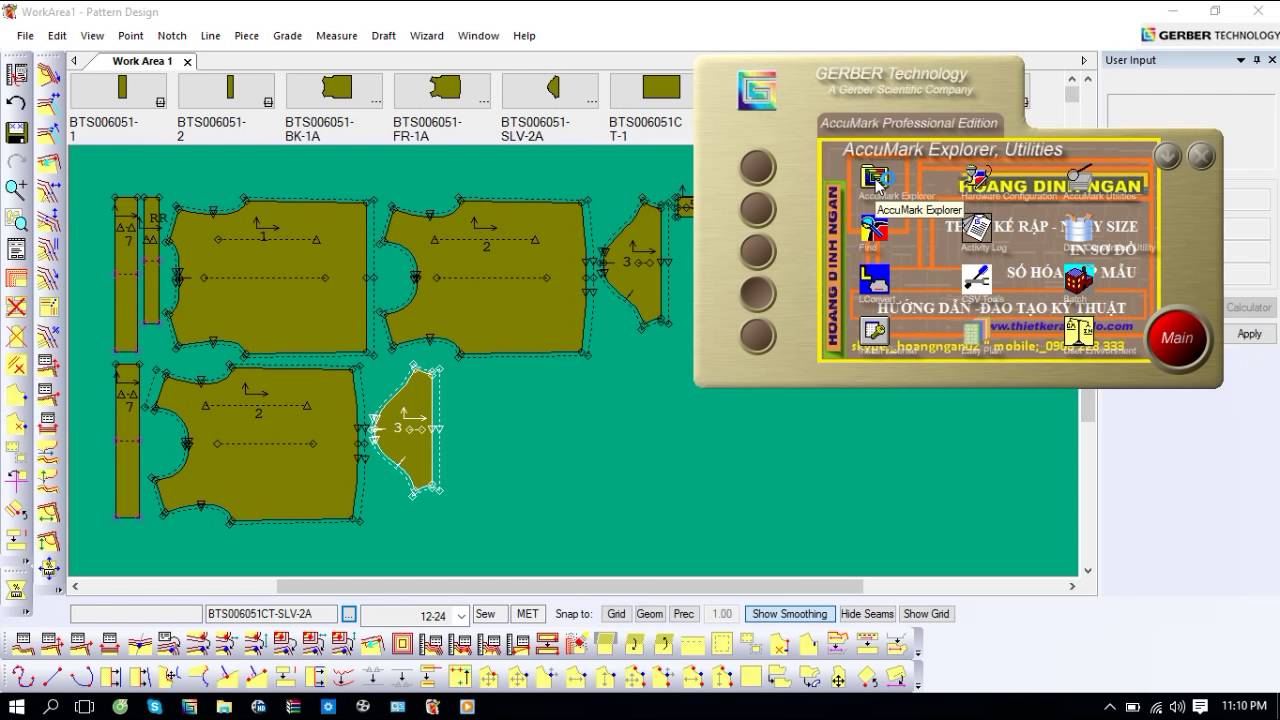Open the AccuMark Explorer launcher icon

coord(875,178)
